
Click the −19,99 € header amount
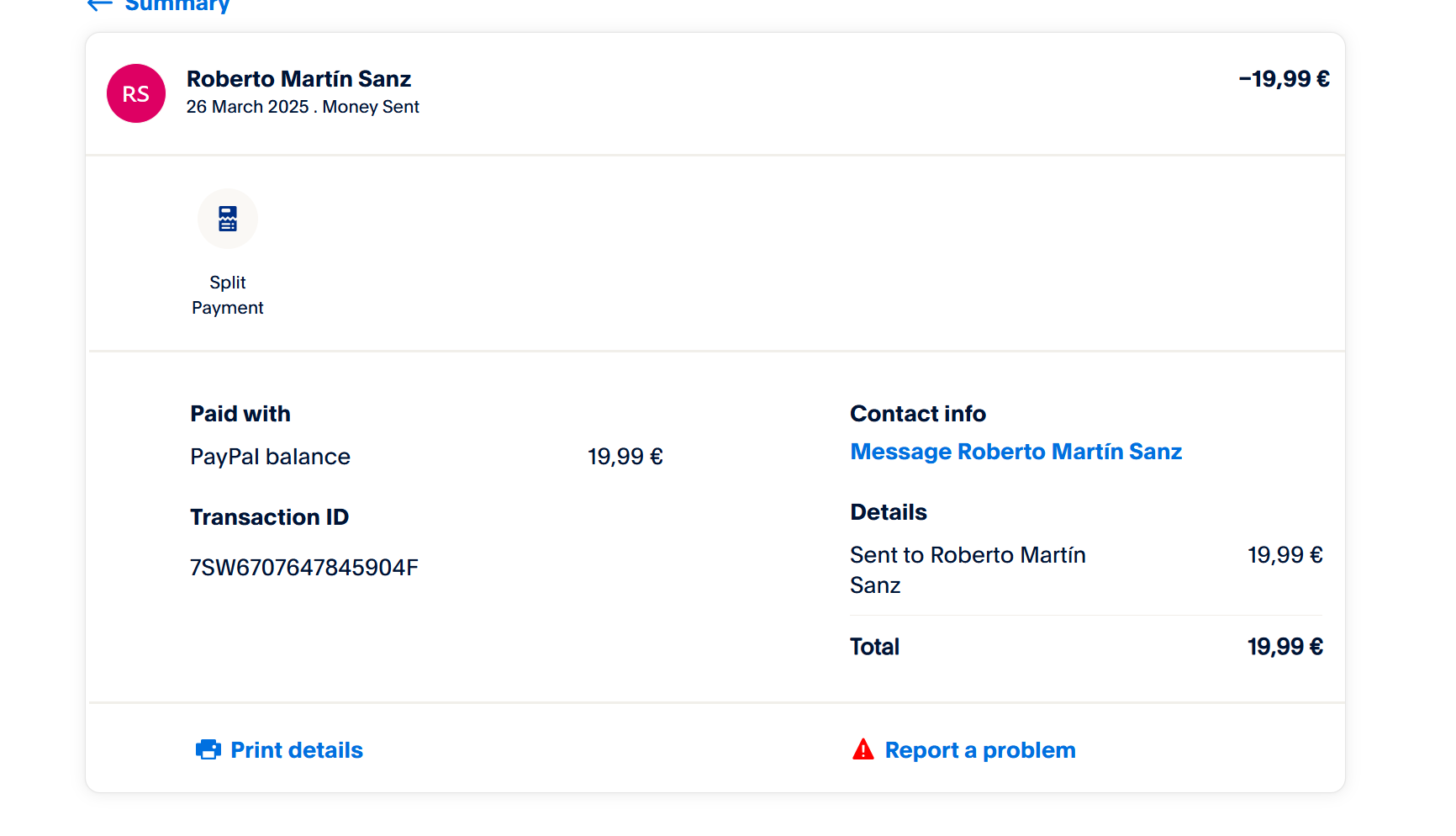point(1284,79)
